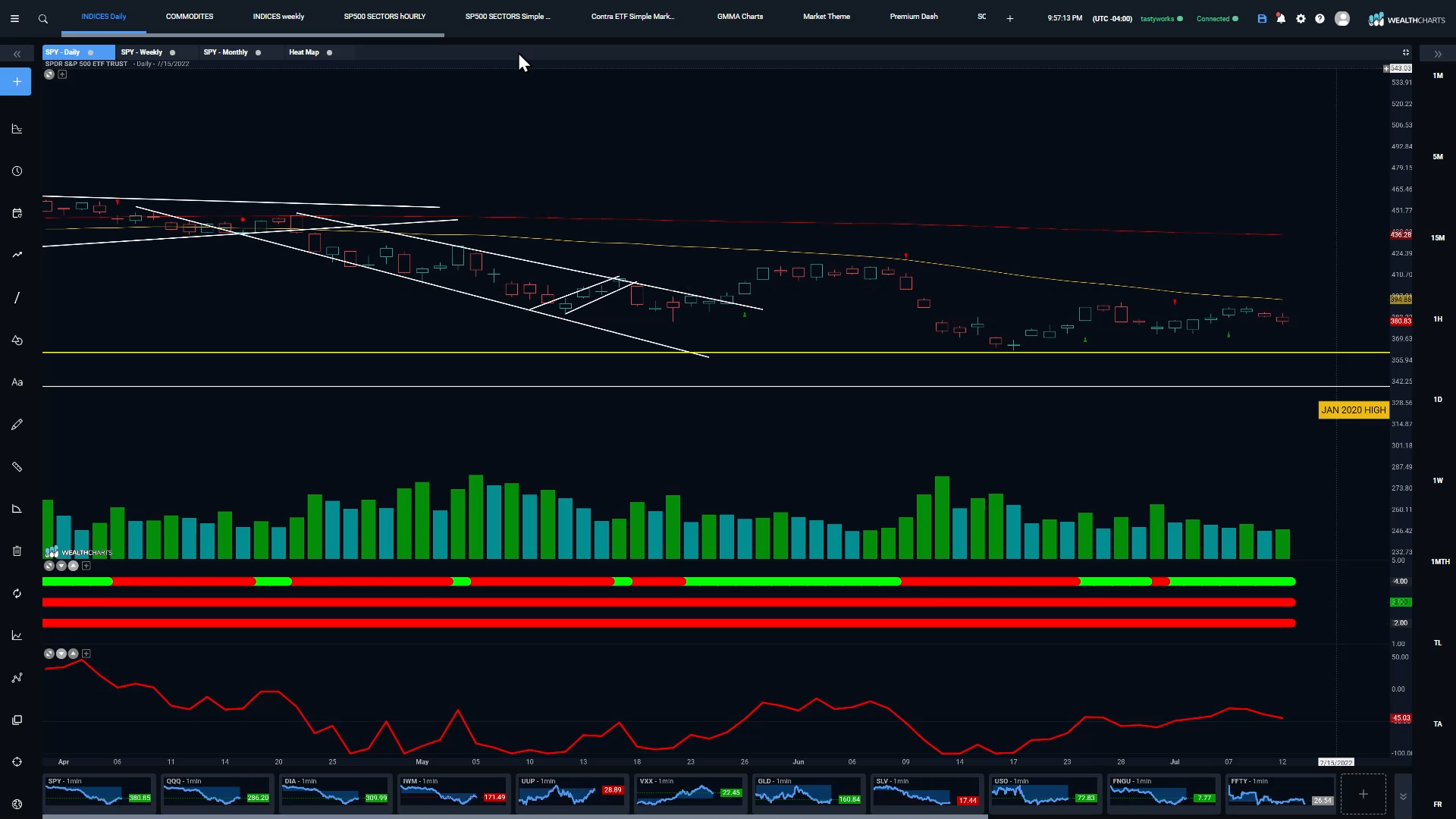
Task: Open the Premium Dash tab
Action: click(x=914, y=17)
